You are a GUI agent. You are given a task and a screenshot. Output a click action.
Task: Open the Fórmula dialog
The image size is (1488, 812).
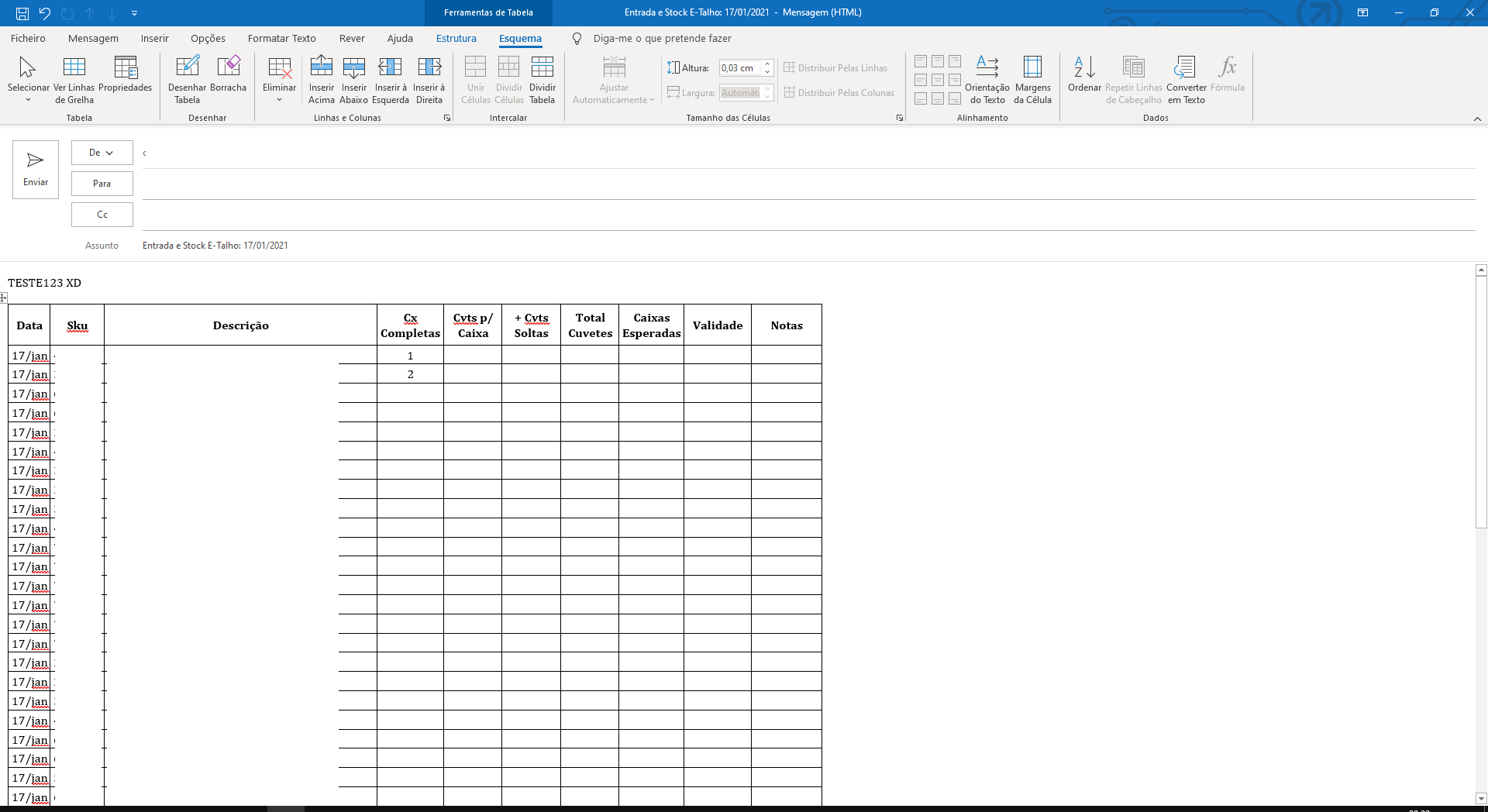pyautogui.click(x=1228, y=75)
